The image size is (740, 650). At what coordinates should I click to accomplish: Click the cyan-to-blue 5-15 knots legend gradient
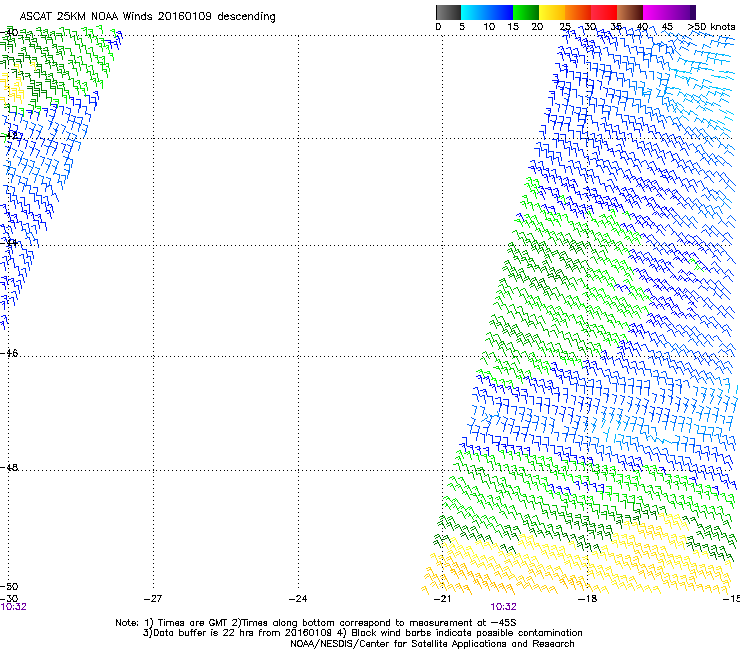(487, 12)
